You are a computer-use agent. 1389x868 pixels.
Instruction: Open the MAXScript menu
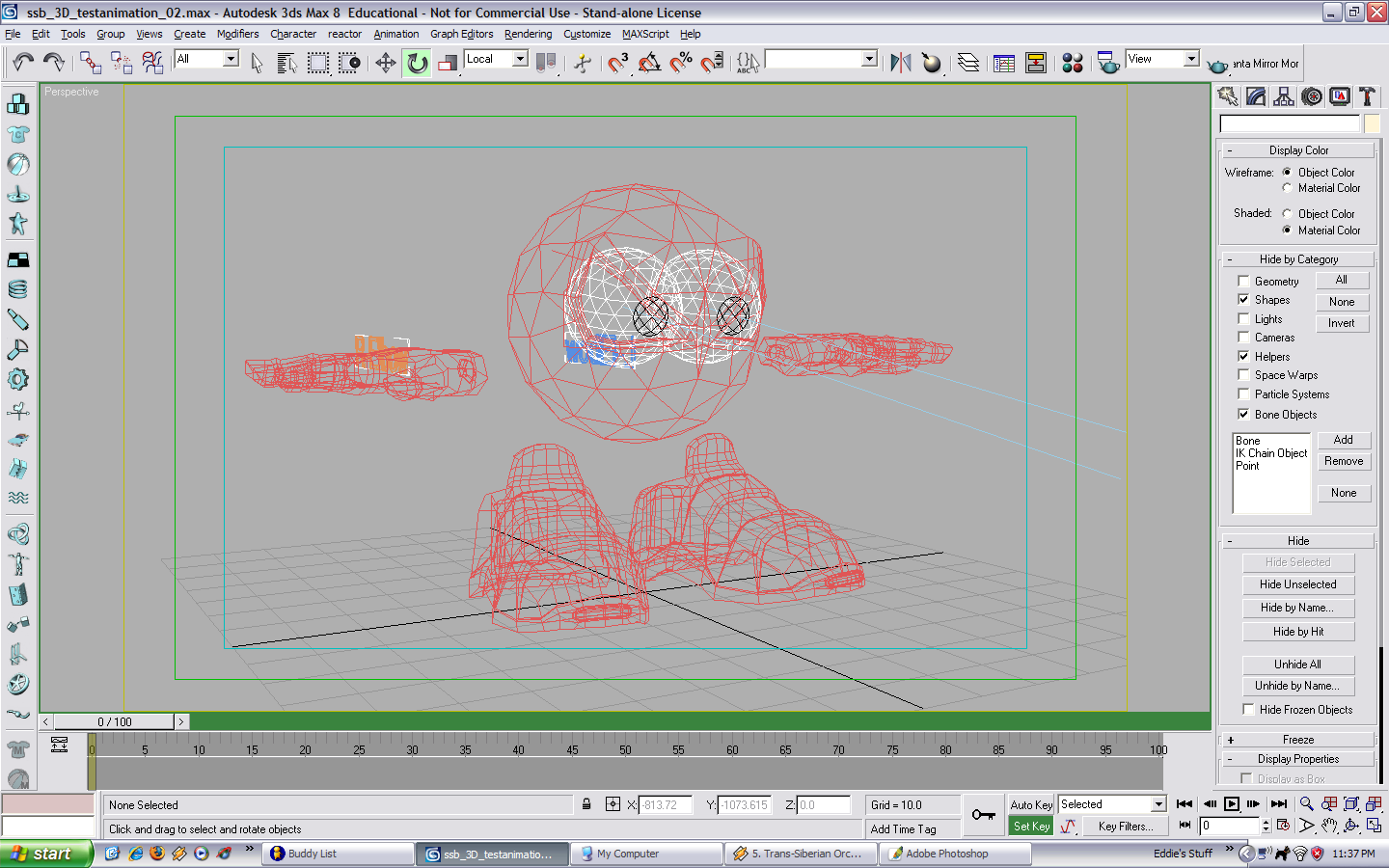pyautogui.click(x=645, y=34)
